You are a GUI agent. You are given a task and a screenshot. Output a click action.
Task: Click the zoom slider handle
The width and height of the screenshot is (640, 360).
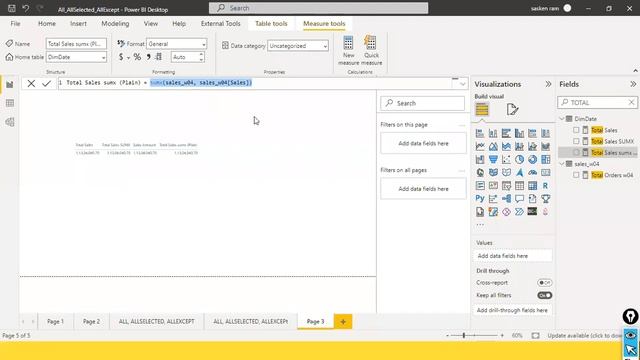point(464,336)
